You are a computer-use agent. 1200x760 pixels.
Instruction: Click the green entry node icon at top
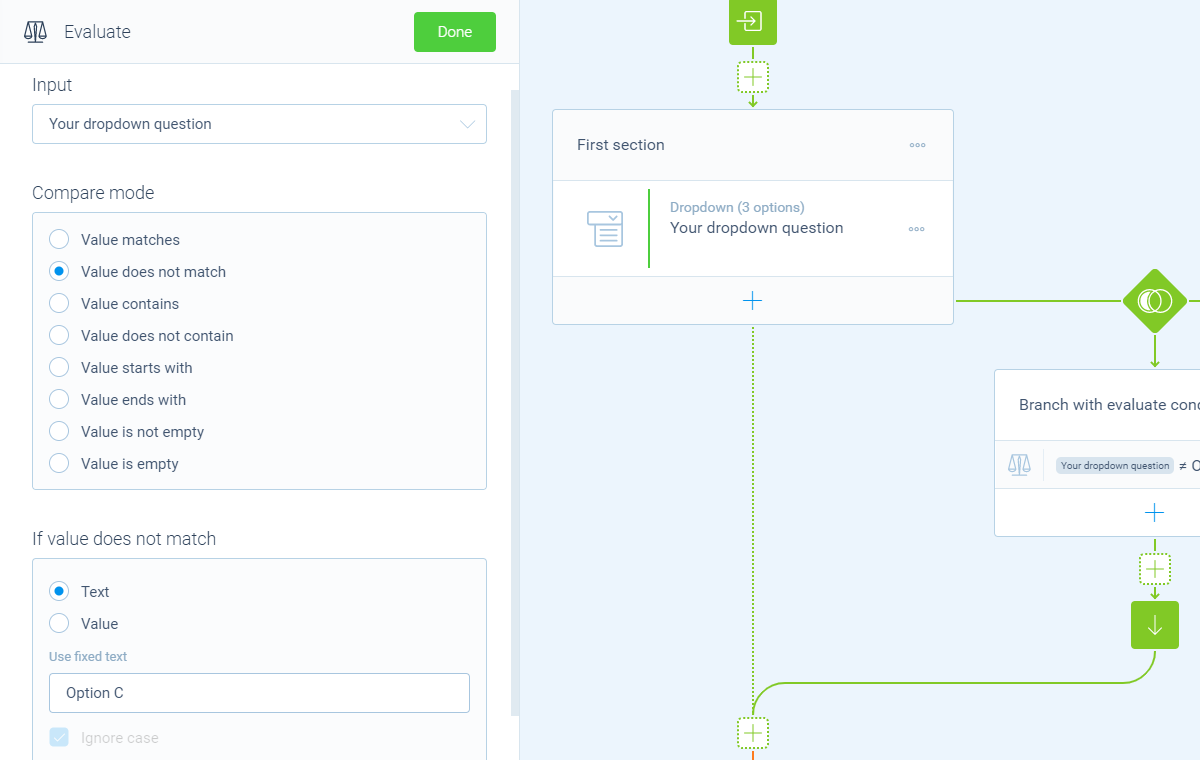[x=753, y=22]
